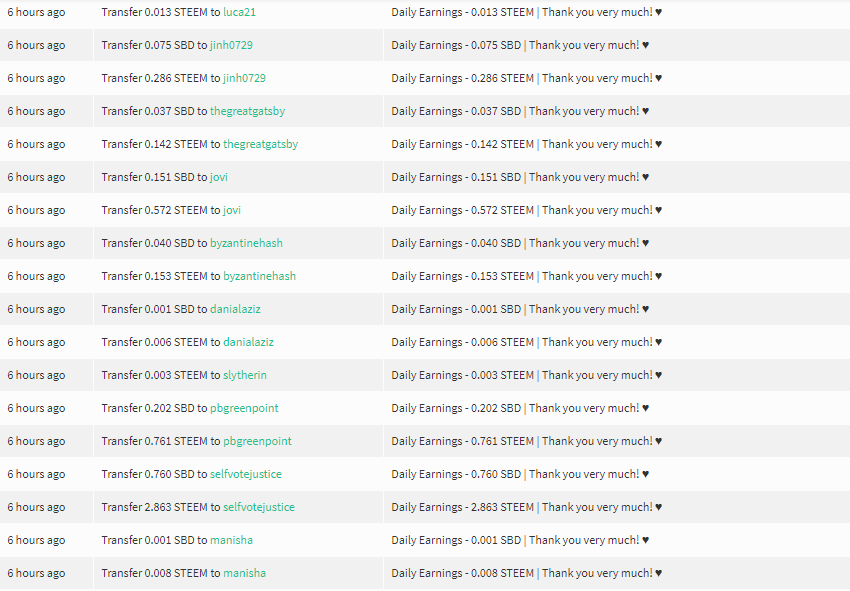850x591 pixels.
Task: Click 'Transfer 2.863 STEEM to' text
Action: coord(160,507)
